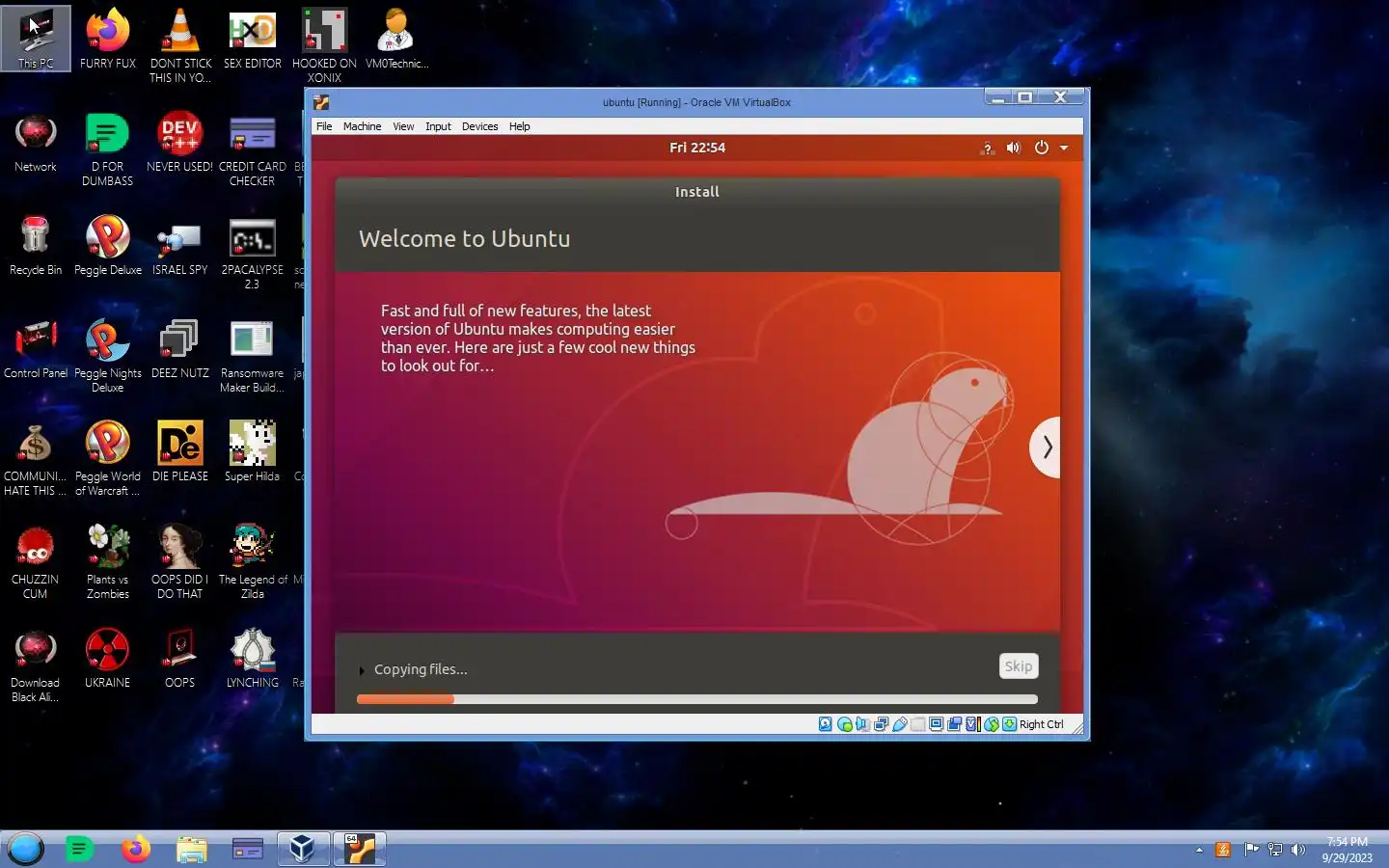Image resolution: width=1389 pixels, height=868 pixels.
Task: Click the keyboard capture green arrow indicator
Action: point(1009,724)
